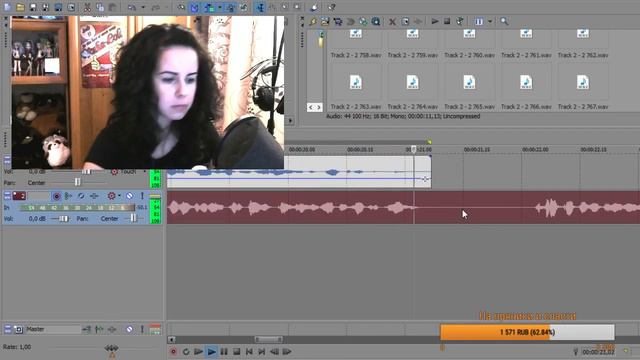Screen dimensions: 640x360
Task: Toggle Ignore Event Grouping icon
Action: click(x=244, y=7)
